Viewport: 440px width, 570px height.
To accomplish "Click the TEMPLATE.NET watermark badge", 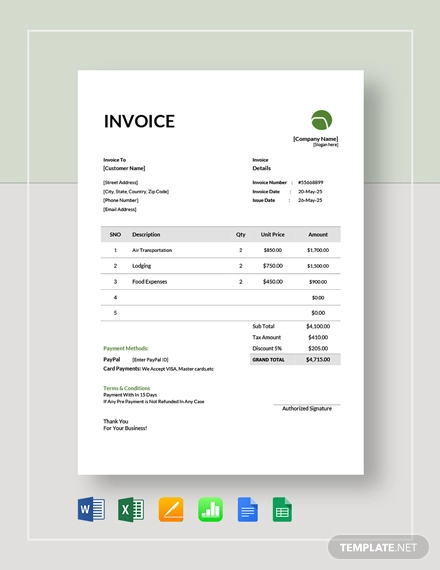I will 378,547.
